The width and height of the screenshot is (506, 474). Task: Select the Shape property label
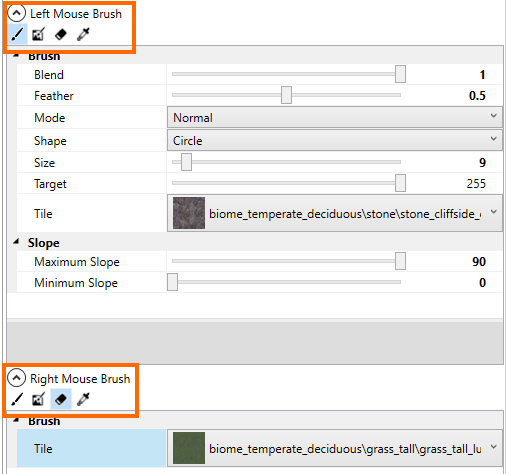tap(50, 141)
